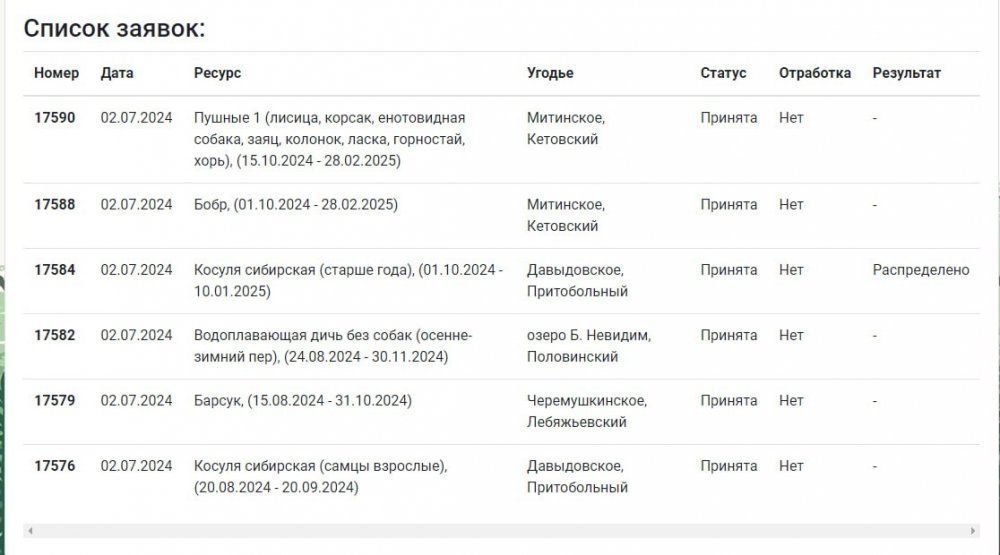Click the Номер column header

pos(56,73)
